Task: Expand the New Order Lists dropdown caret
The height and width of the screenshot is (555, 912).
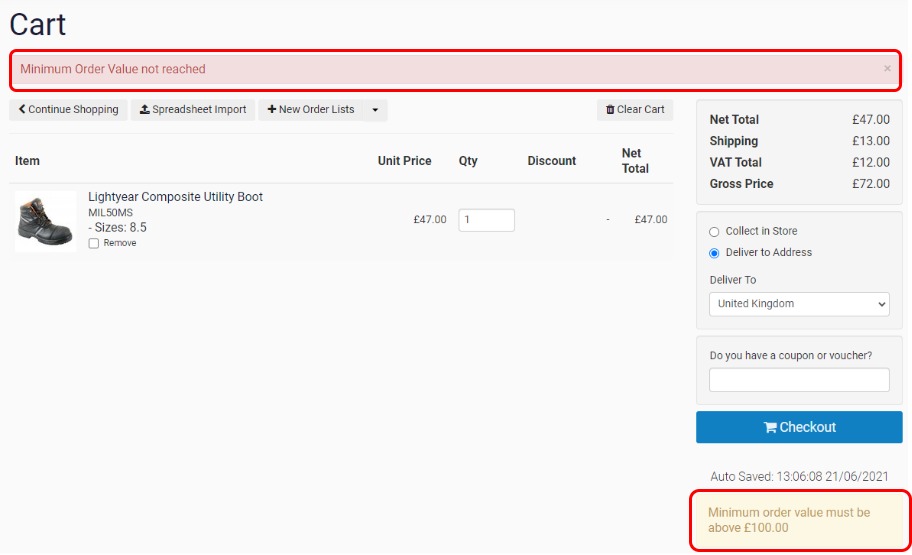Action: click(375, 110)
